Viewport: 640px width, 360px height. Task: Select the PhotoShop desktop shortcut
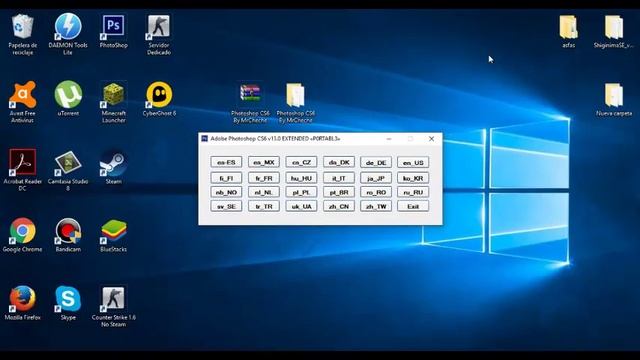[x=113, y=31]
